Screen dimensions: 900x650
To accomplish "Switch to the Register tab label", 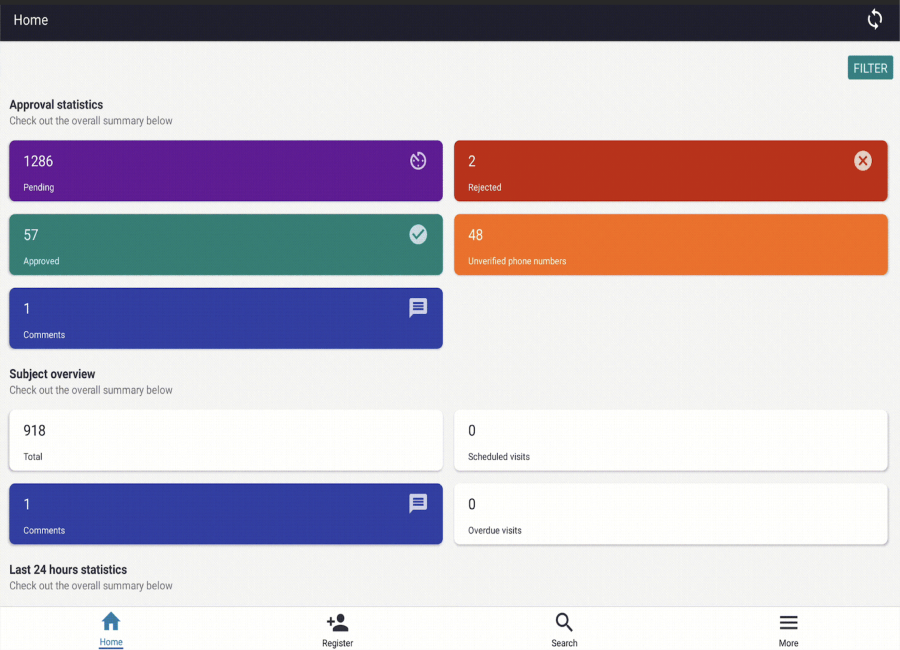I will (x=337, y=643).
